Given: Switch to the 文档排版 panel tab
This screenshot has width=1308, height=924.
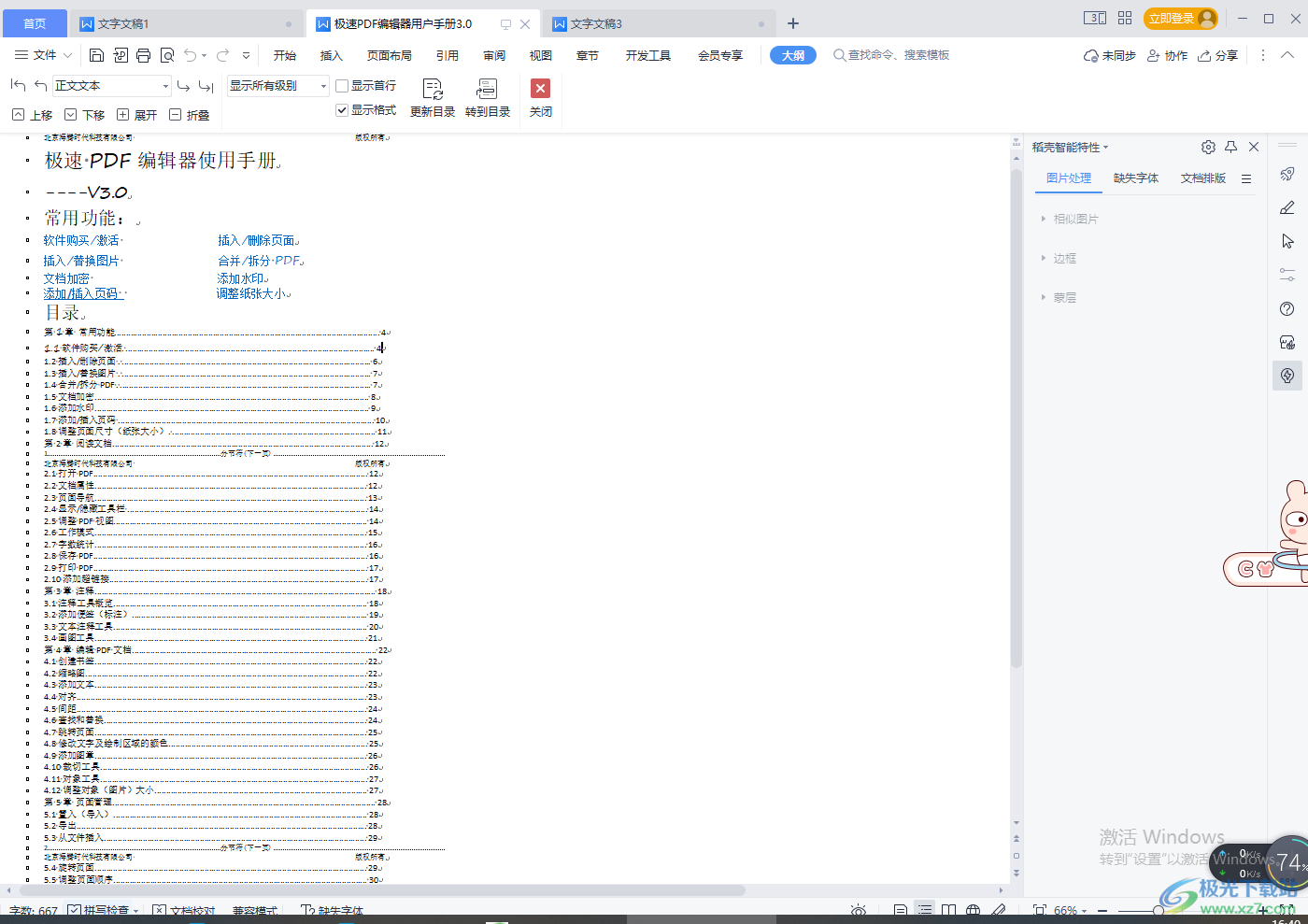Looking at the screenshot, I should [x=1203, y=178].
